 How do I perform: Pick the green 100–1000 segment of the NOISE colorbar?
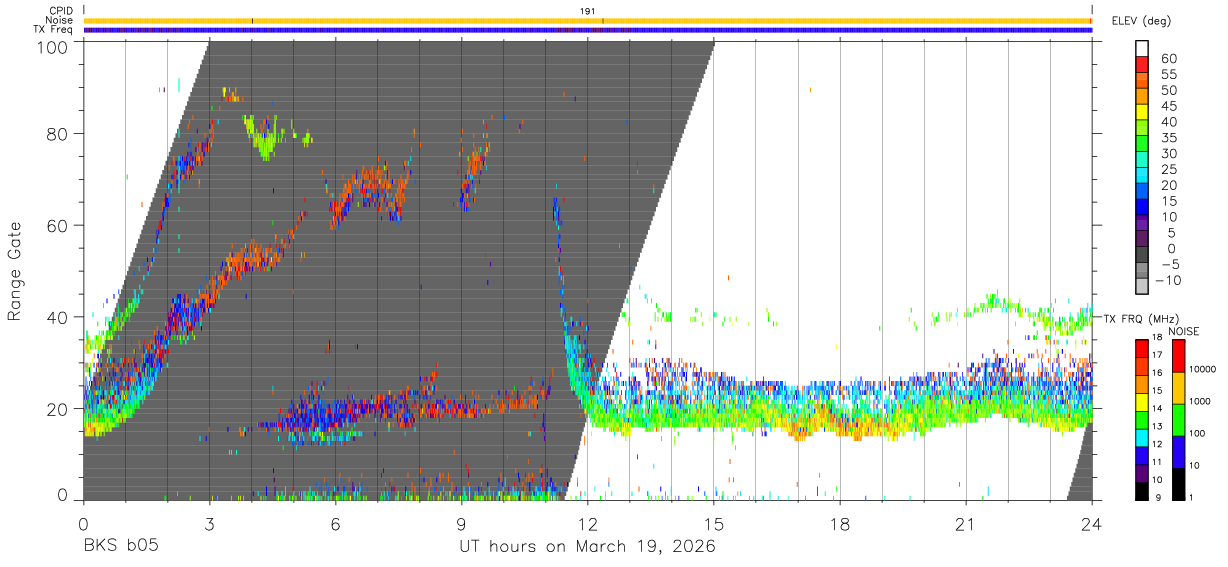pos(1179,420)
